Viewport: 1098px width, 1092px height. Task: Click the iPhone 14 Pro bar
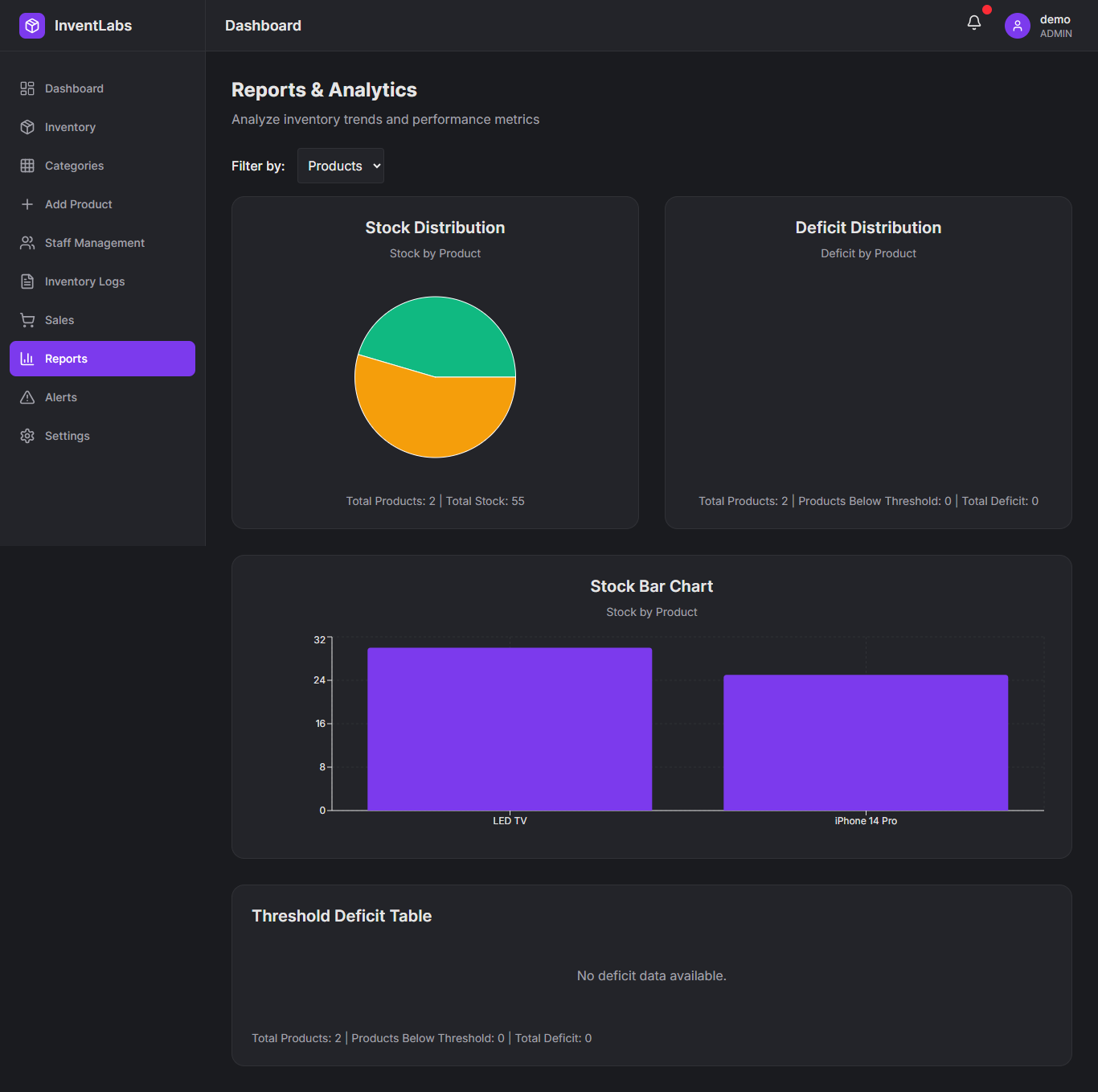click(866, 742)
